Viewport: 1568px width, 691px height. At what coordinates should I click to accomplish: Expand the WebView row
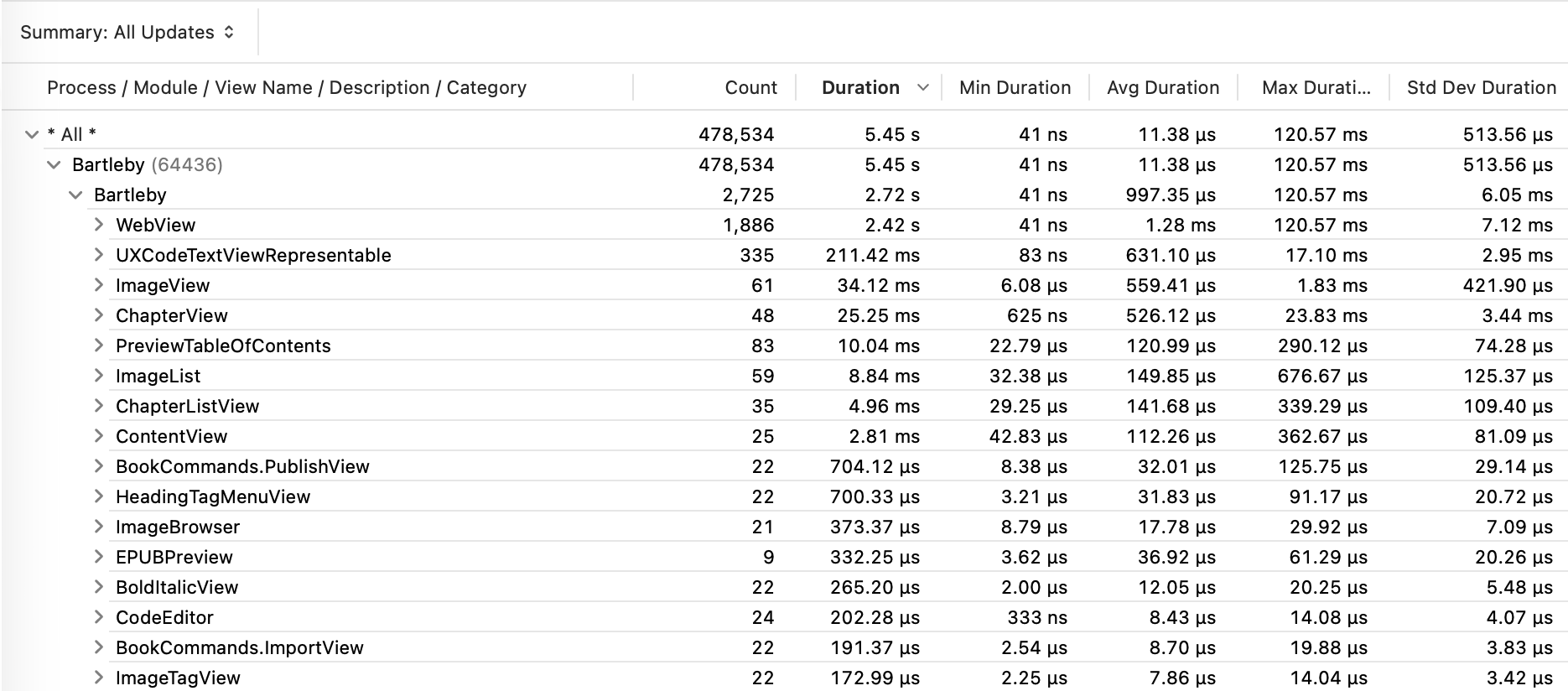pyautogui.click(x=98, y=225)
